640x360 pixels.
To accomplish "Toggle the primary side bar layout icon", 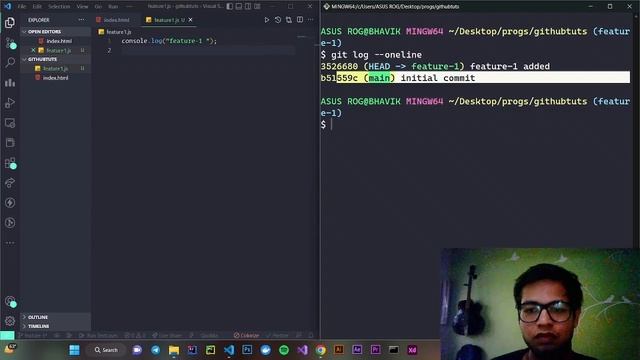I will (x=230, y=7).
